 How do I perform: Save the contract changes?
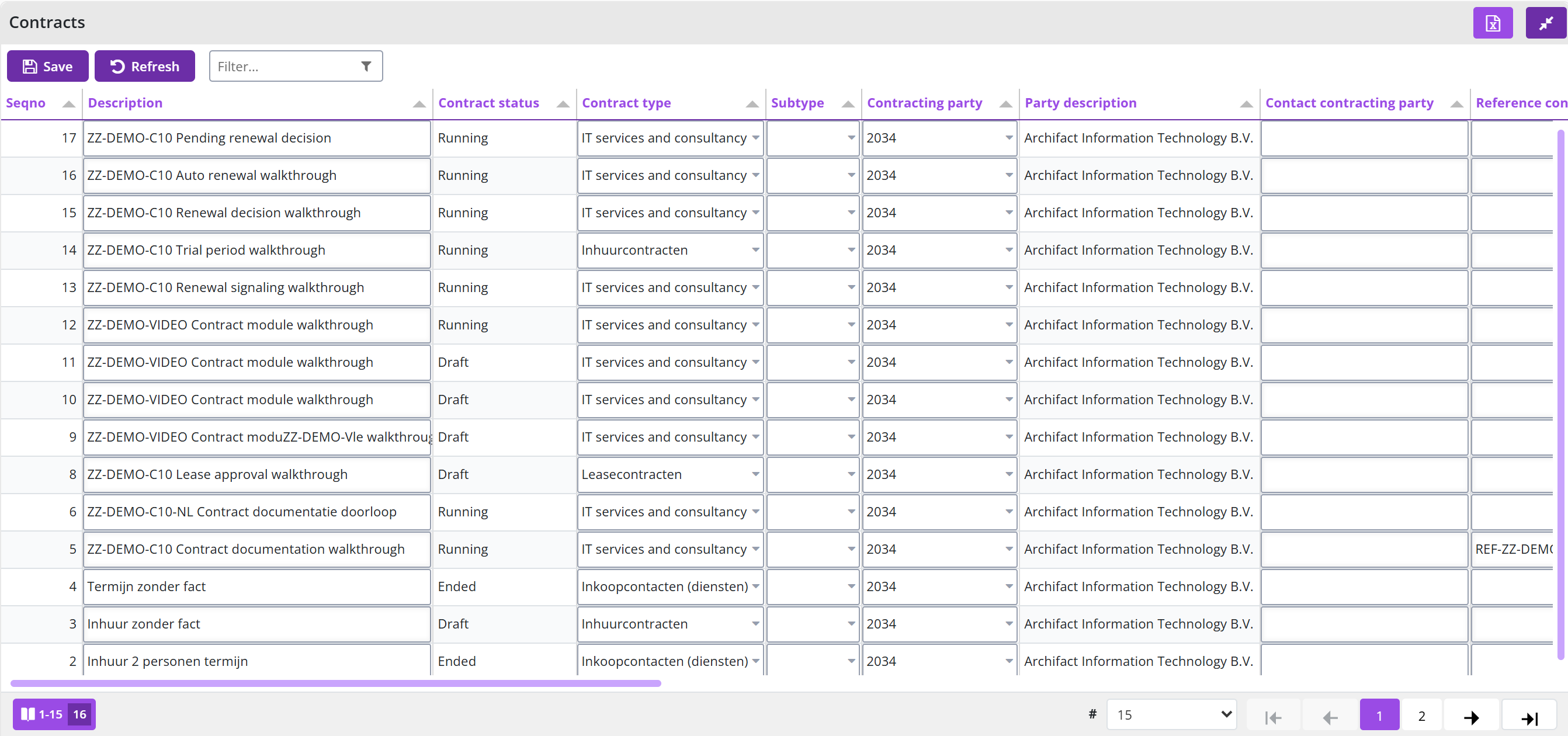(x=47, y=66)
